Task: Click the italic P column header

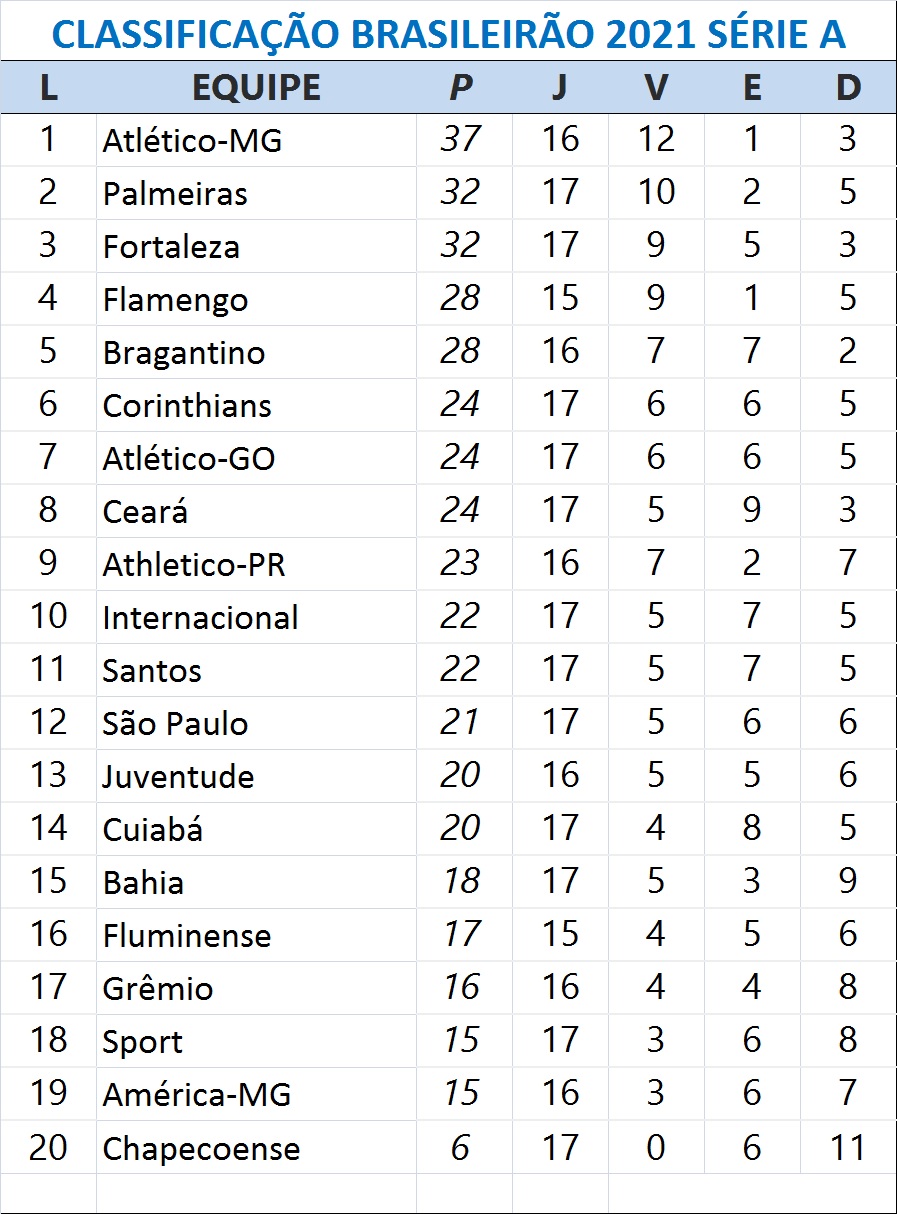Action: tap(460, 88)
